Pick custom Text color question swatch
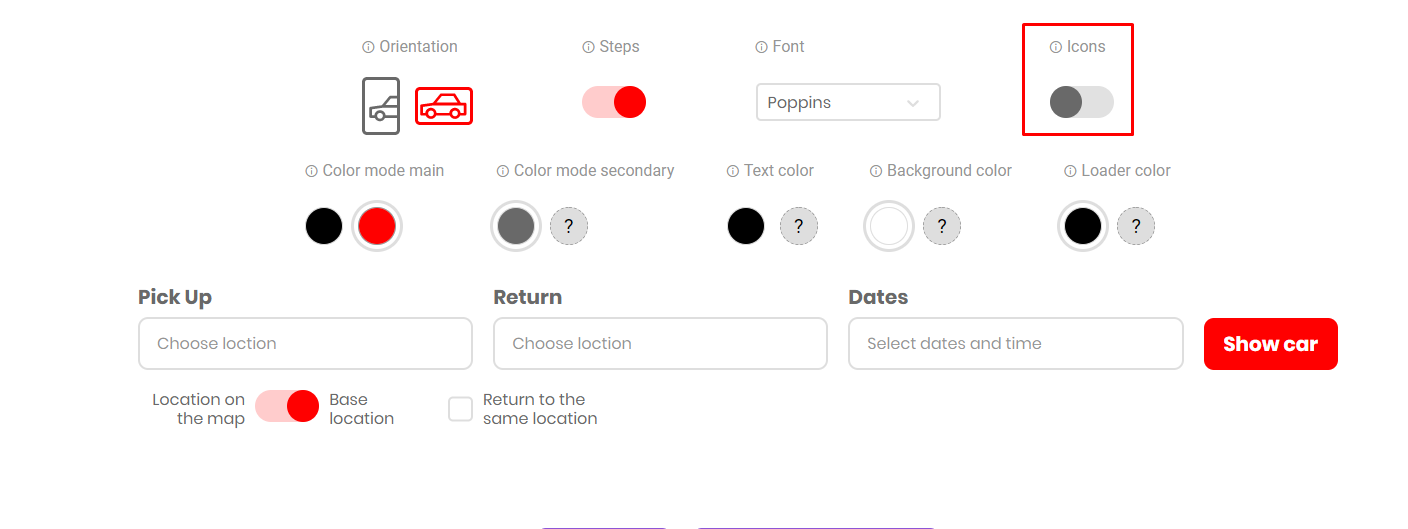Screen dimensions: 1408x529 tap(799, 226)
